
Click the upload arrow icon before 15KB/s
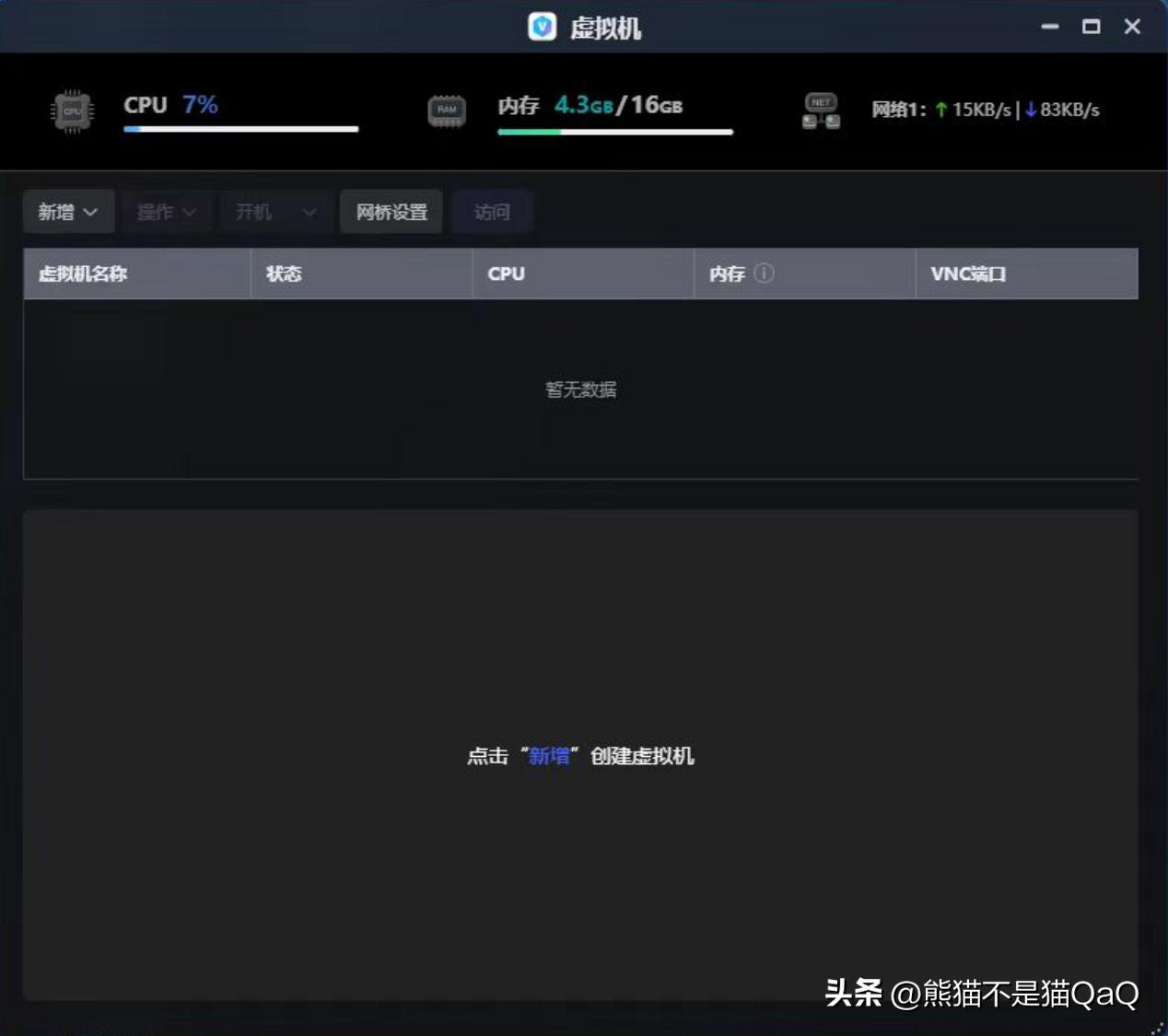click(x=940, y=109)
